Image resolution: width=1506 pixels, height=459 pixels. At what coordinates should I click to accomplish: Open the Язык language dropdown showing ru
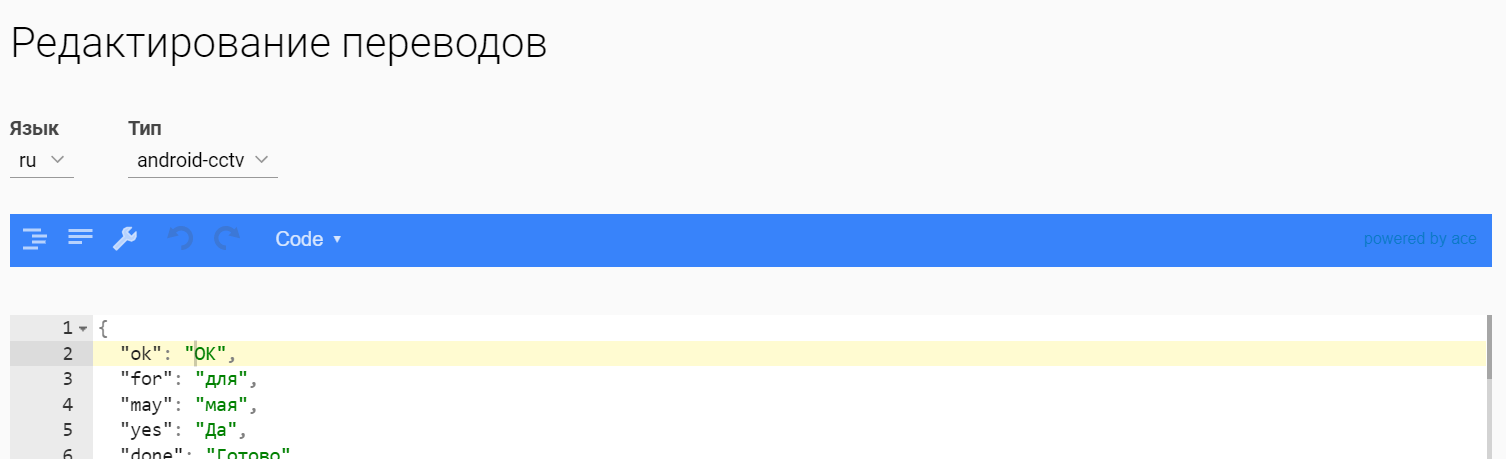pyautogui.click(x=41, y=160)
